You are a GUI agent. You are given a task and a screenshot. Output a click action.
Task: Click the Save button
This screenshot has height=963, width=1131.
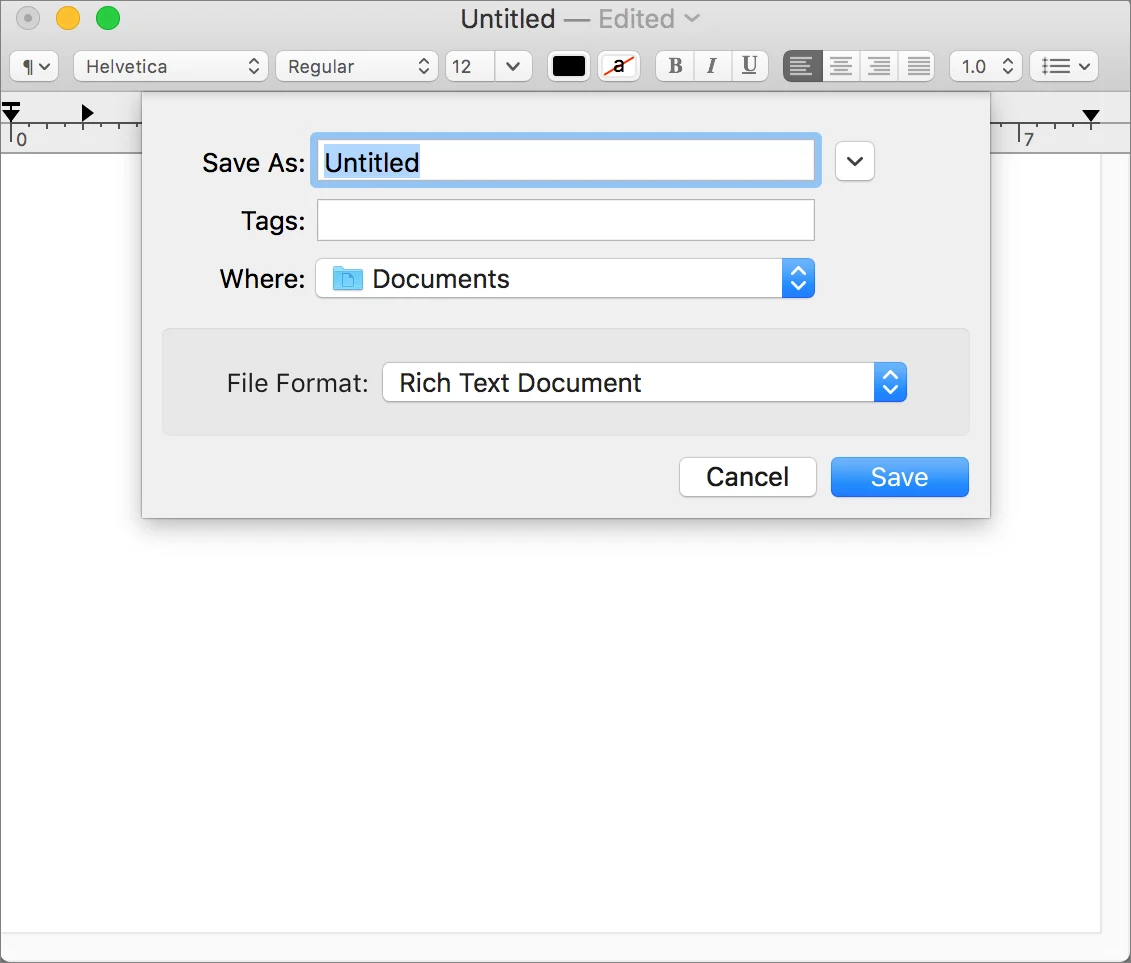pyautogui.click(x=899, y=477)
